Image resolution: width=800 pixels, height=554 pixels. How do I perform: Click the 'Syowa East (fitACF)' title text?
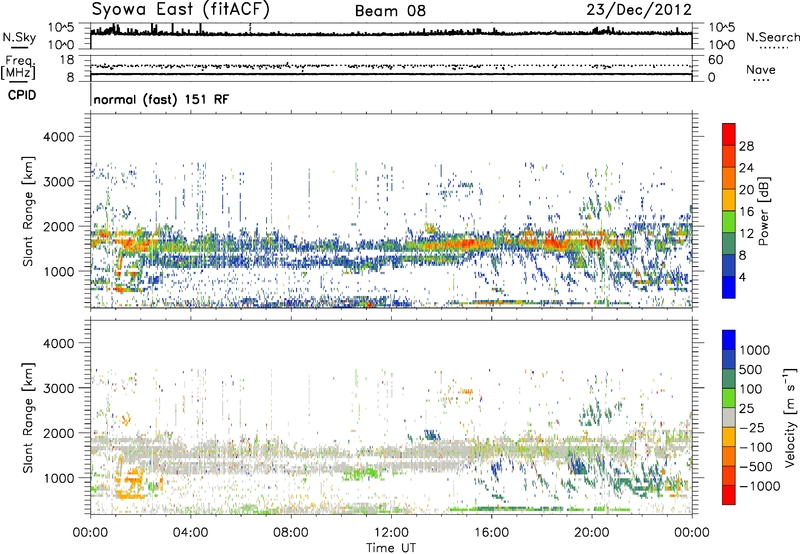pyautogui.click(x=180, y=9)
